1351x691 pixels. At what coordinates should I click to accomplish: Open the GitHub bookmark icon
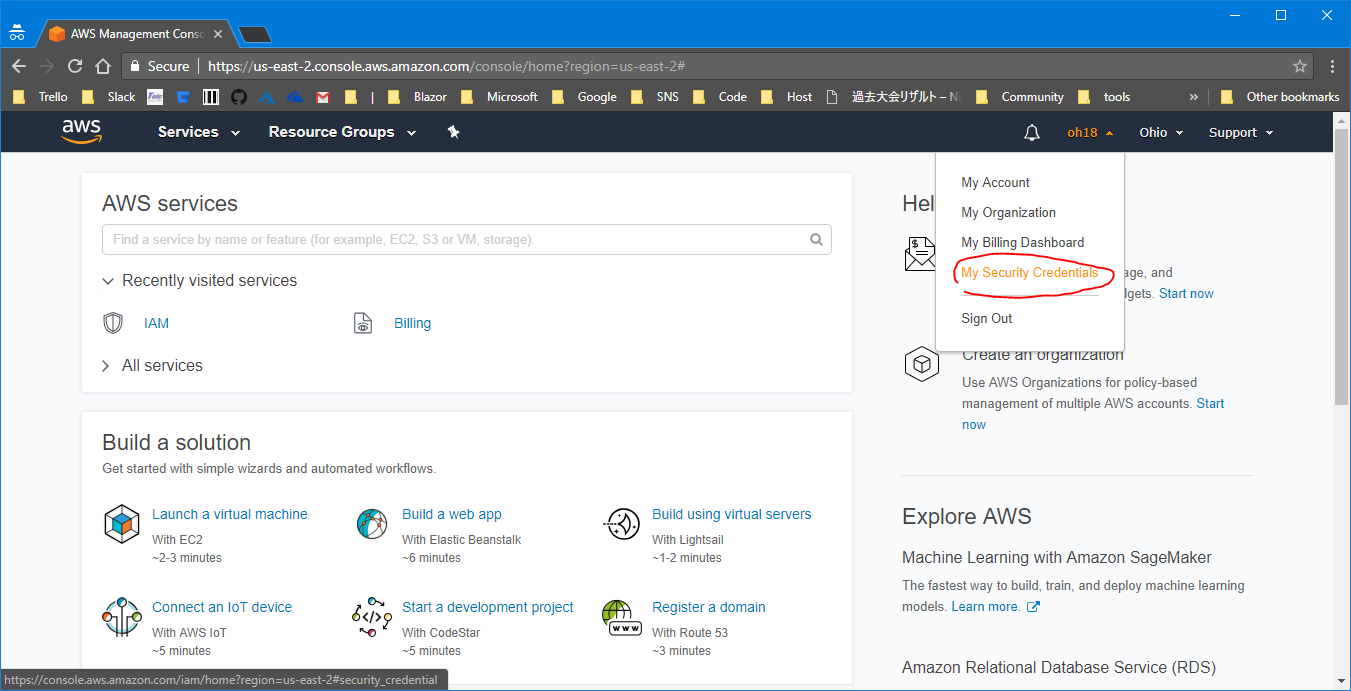238,97
